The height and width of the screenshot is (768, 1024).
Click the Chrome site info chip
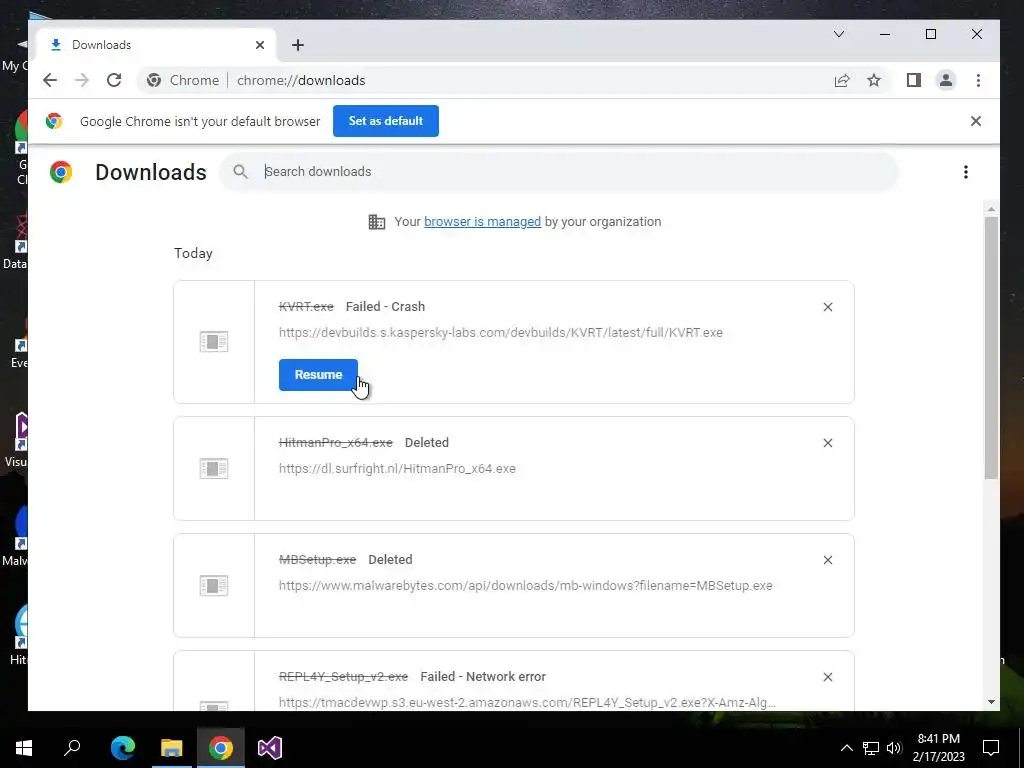coord(183,80)
